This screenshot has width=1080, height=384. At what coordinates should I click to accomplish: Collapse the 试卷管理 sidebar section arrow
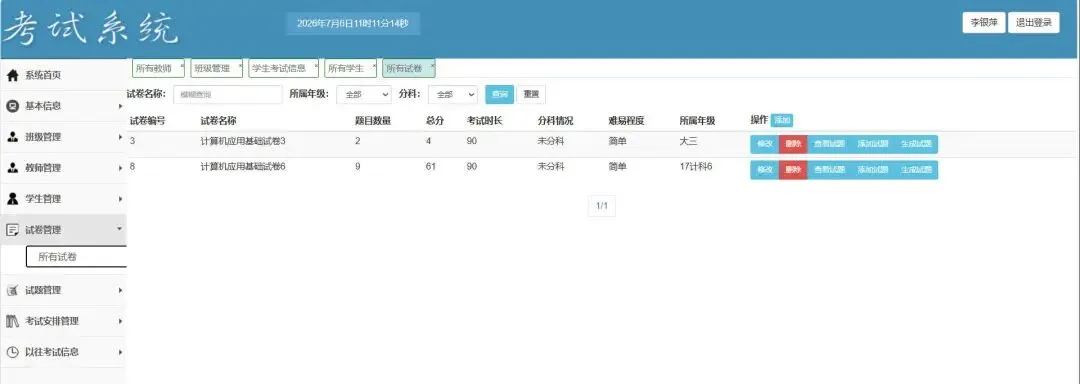tap(120, 228)
